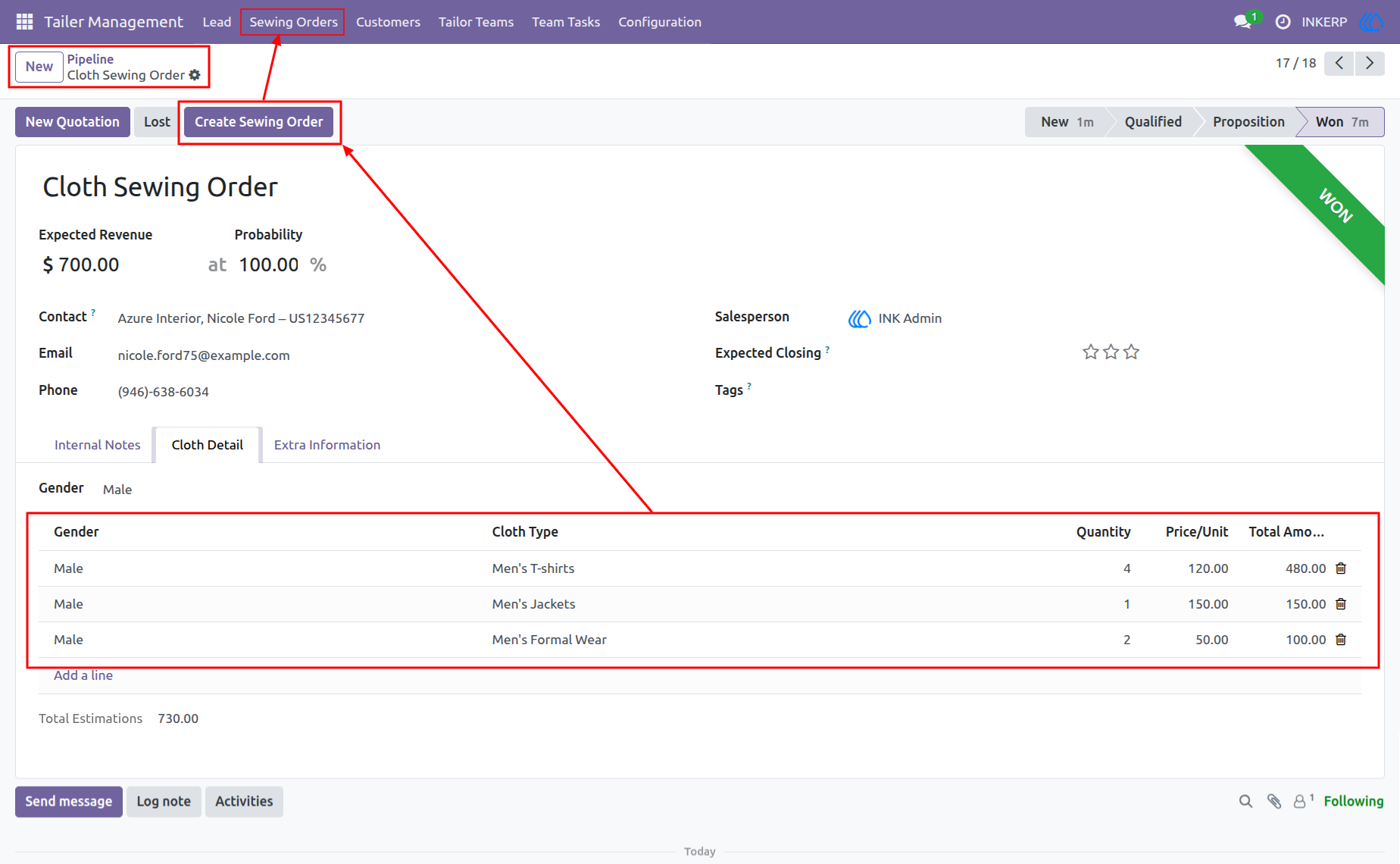
Task: Set priority with the first star
Action: click(x=1091, y=352)
